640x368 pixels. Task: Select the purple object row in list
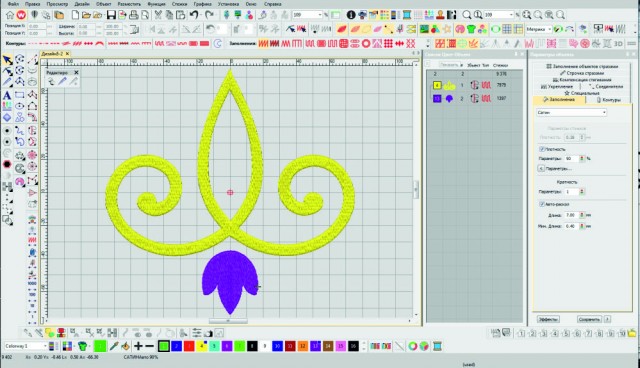[x=474, y=98]
